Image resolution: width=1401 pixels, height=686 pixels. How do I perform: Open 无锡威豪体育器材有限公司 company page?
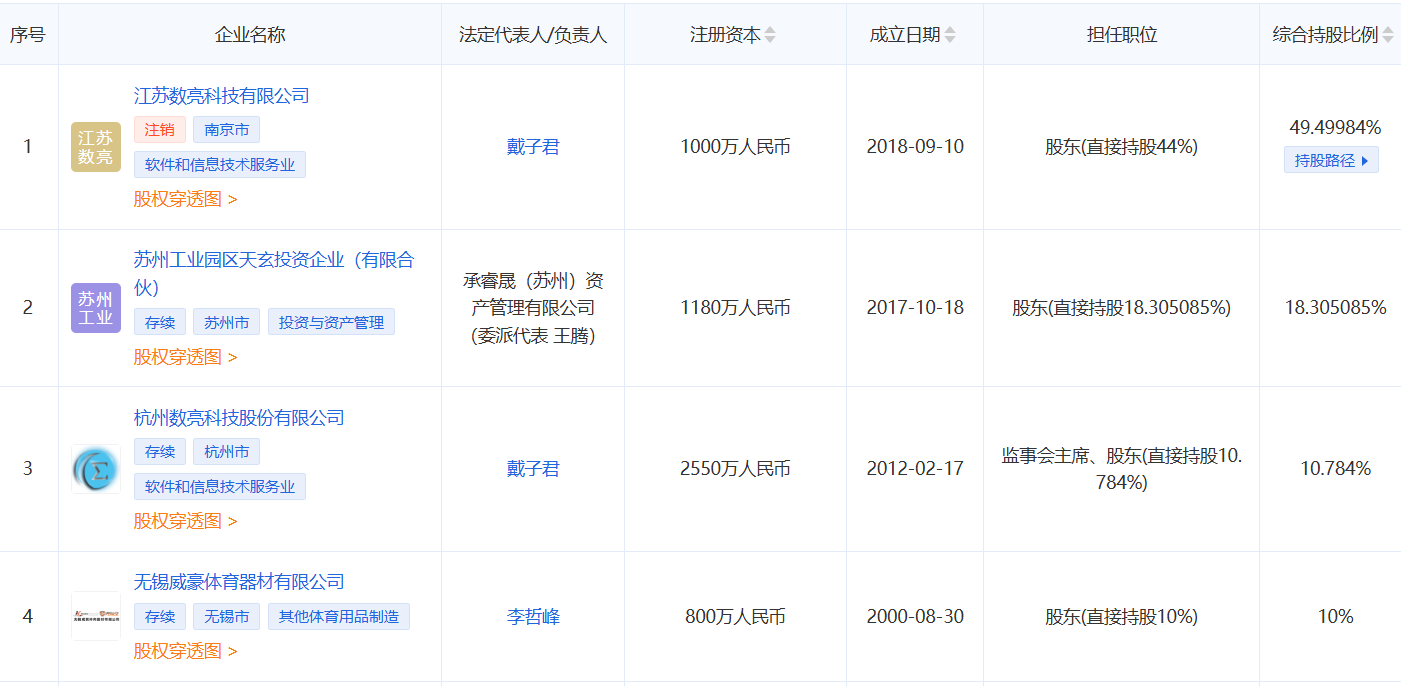pos(239,582)
